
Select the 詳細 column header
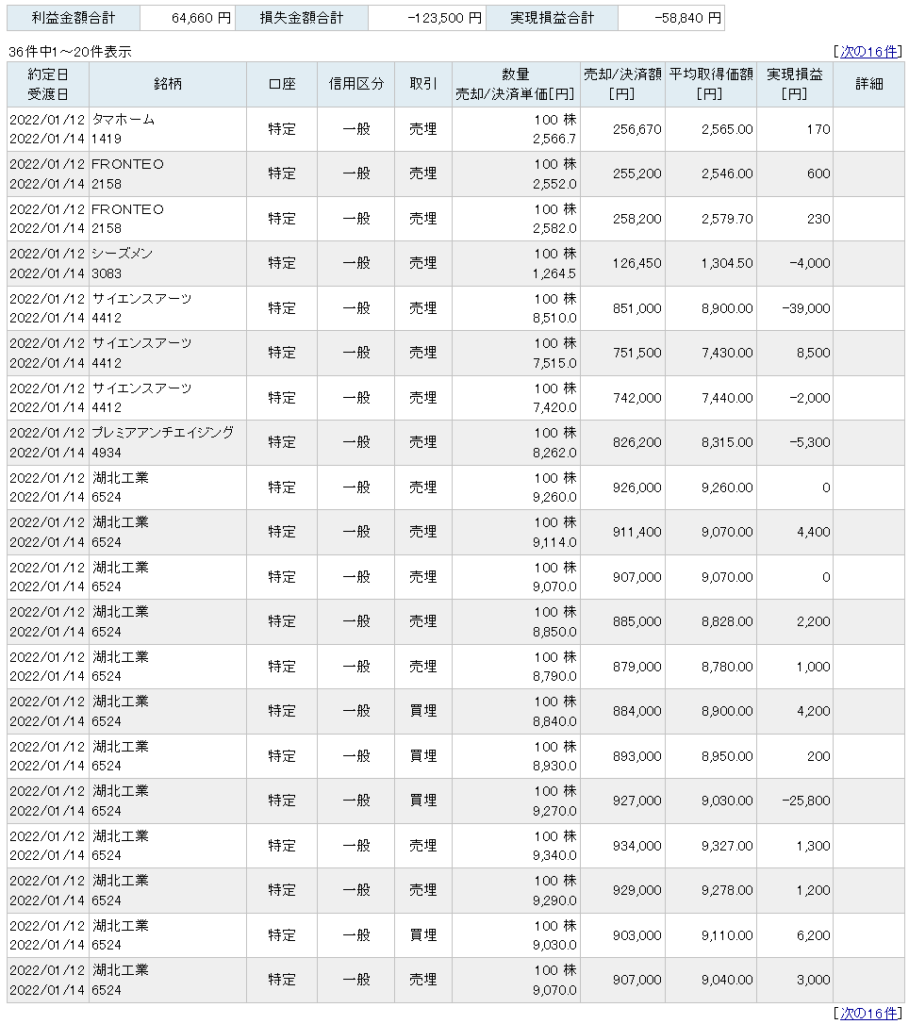869,84
